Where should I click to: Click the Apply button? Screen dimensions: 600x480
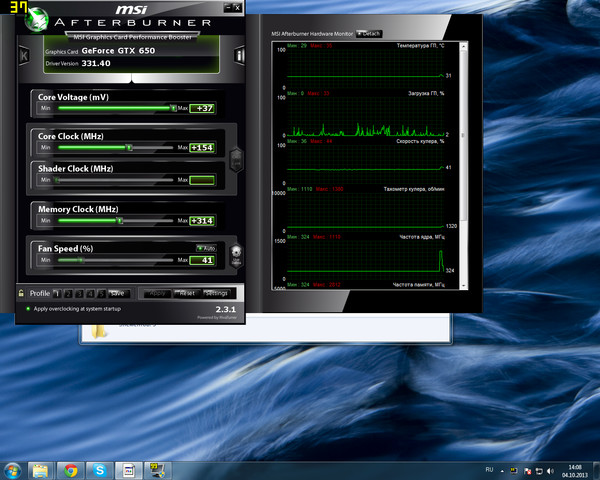tap(158, 294)
